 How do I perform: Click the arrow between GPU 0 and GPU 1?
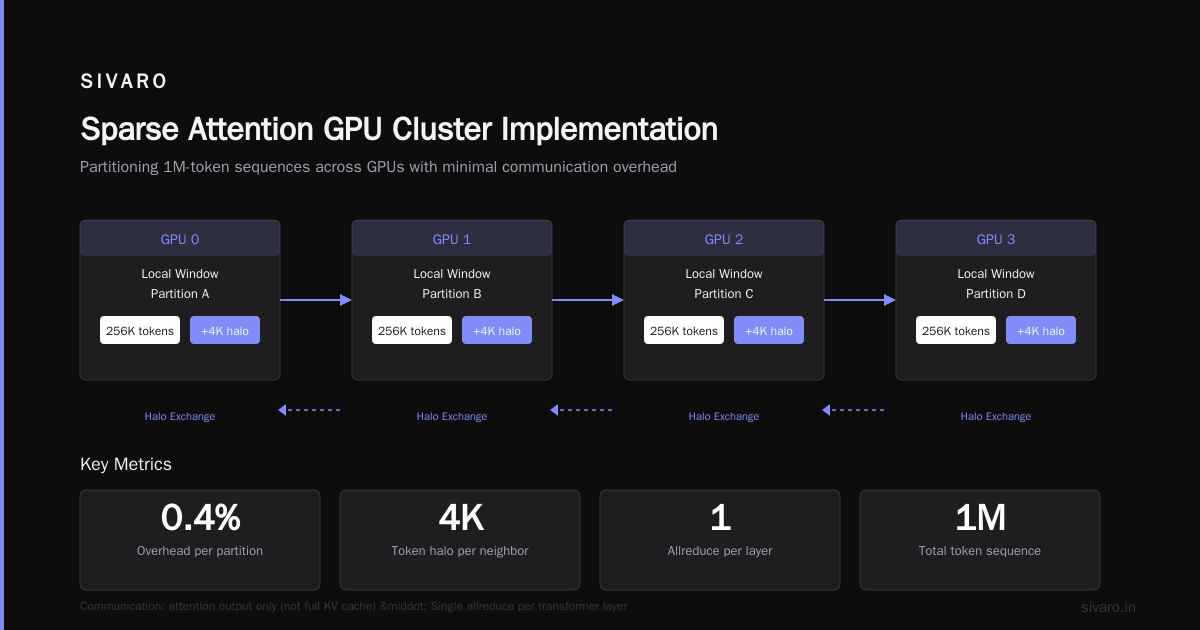pyautogui.click(x=316, y=300)
